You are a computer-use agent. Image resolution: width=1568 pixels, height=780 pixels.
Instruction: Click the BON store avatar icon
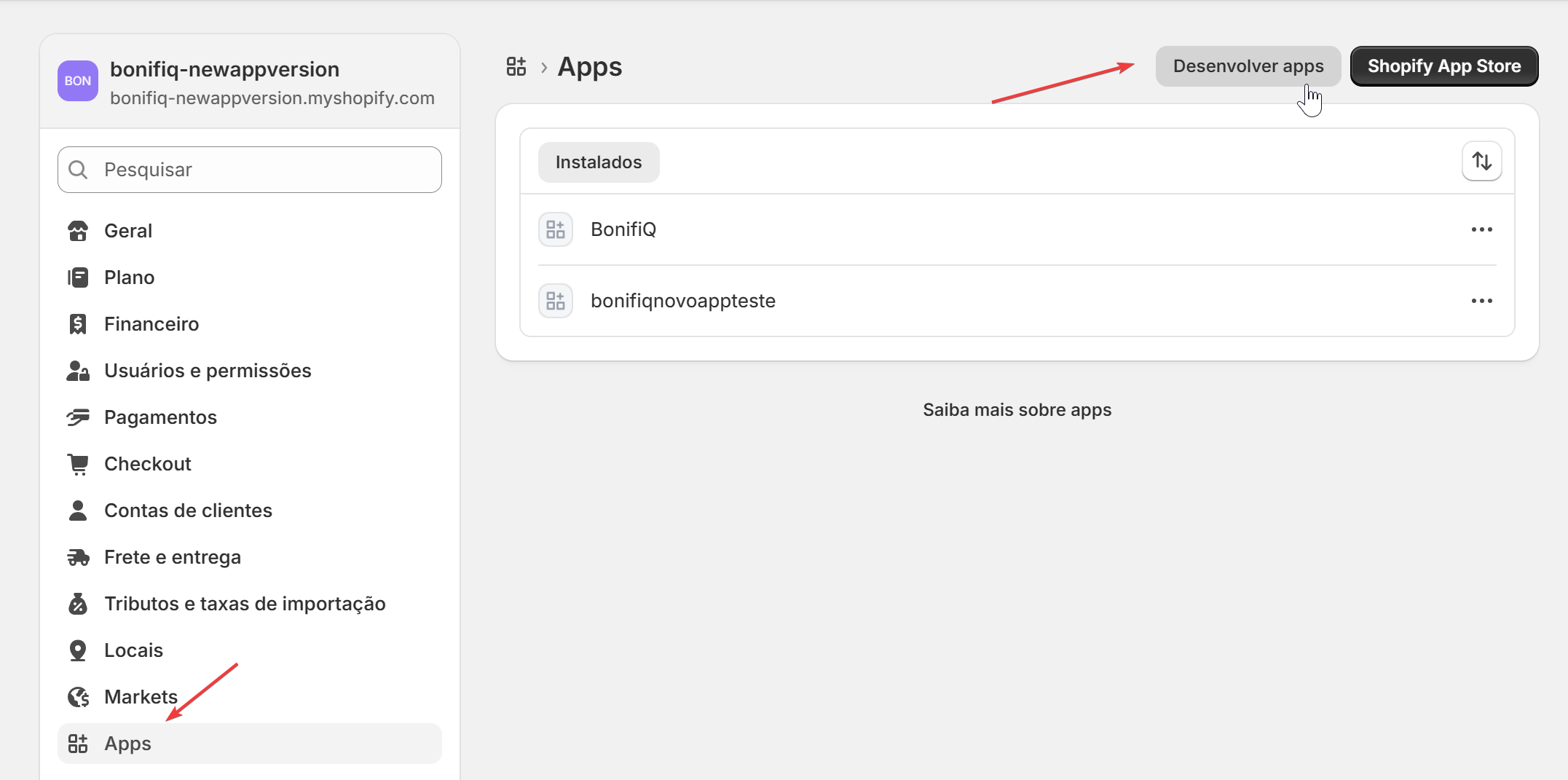[x=78, y=81]
